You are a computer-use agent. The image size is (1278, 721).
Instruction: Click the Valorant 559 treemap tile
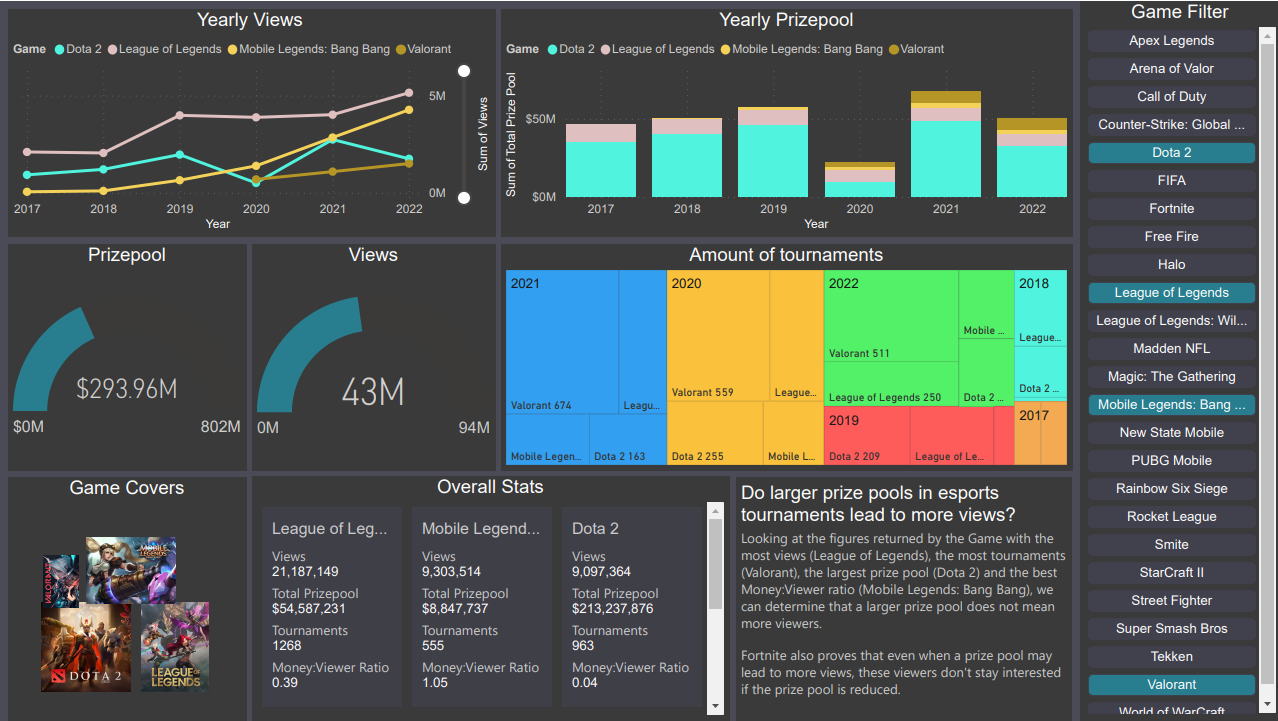pos(718,335)
